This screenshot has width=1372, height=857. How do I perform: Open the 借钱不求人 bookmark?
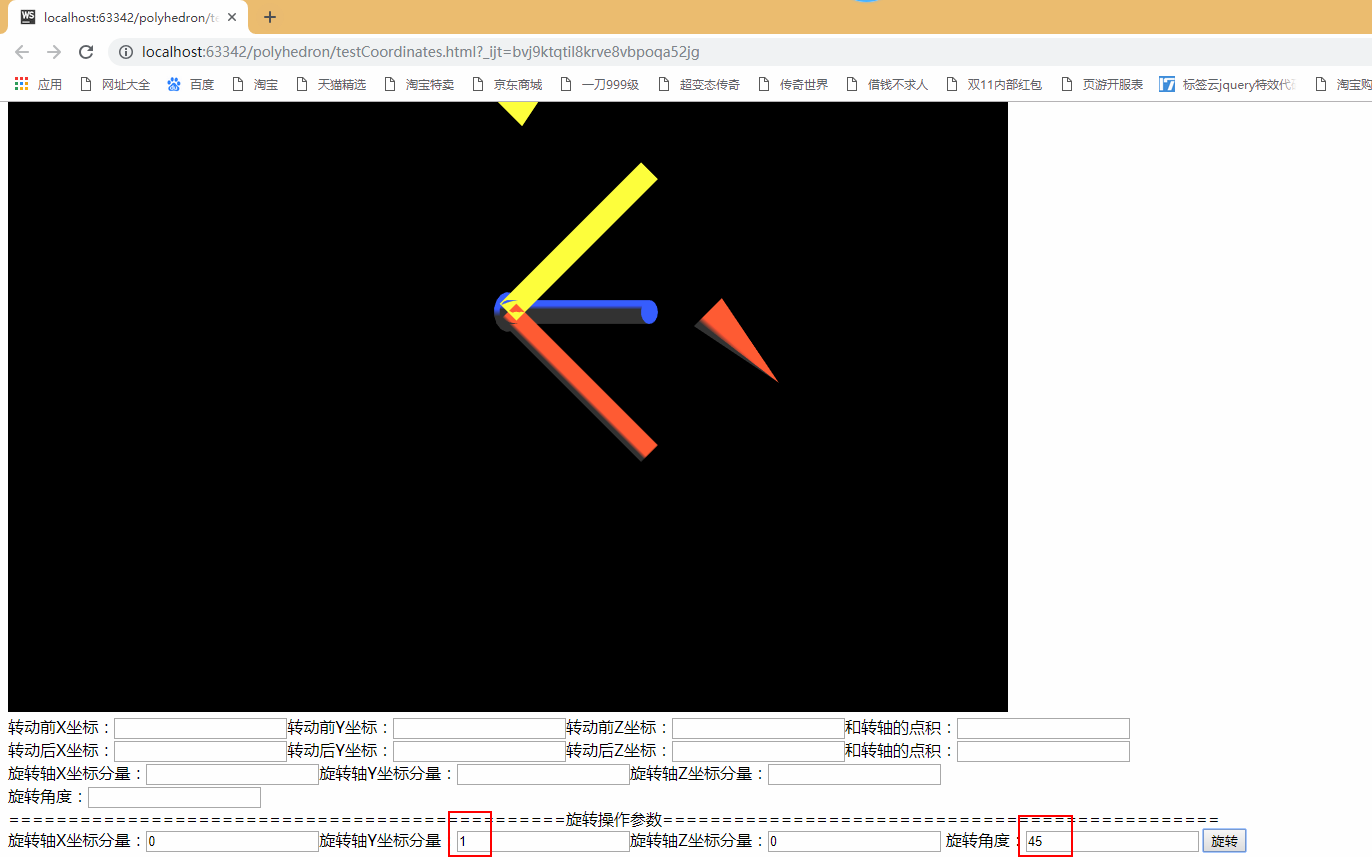[x=887, y=84]
